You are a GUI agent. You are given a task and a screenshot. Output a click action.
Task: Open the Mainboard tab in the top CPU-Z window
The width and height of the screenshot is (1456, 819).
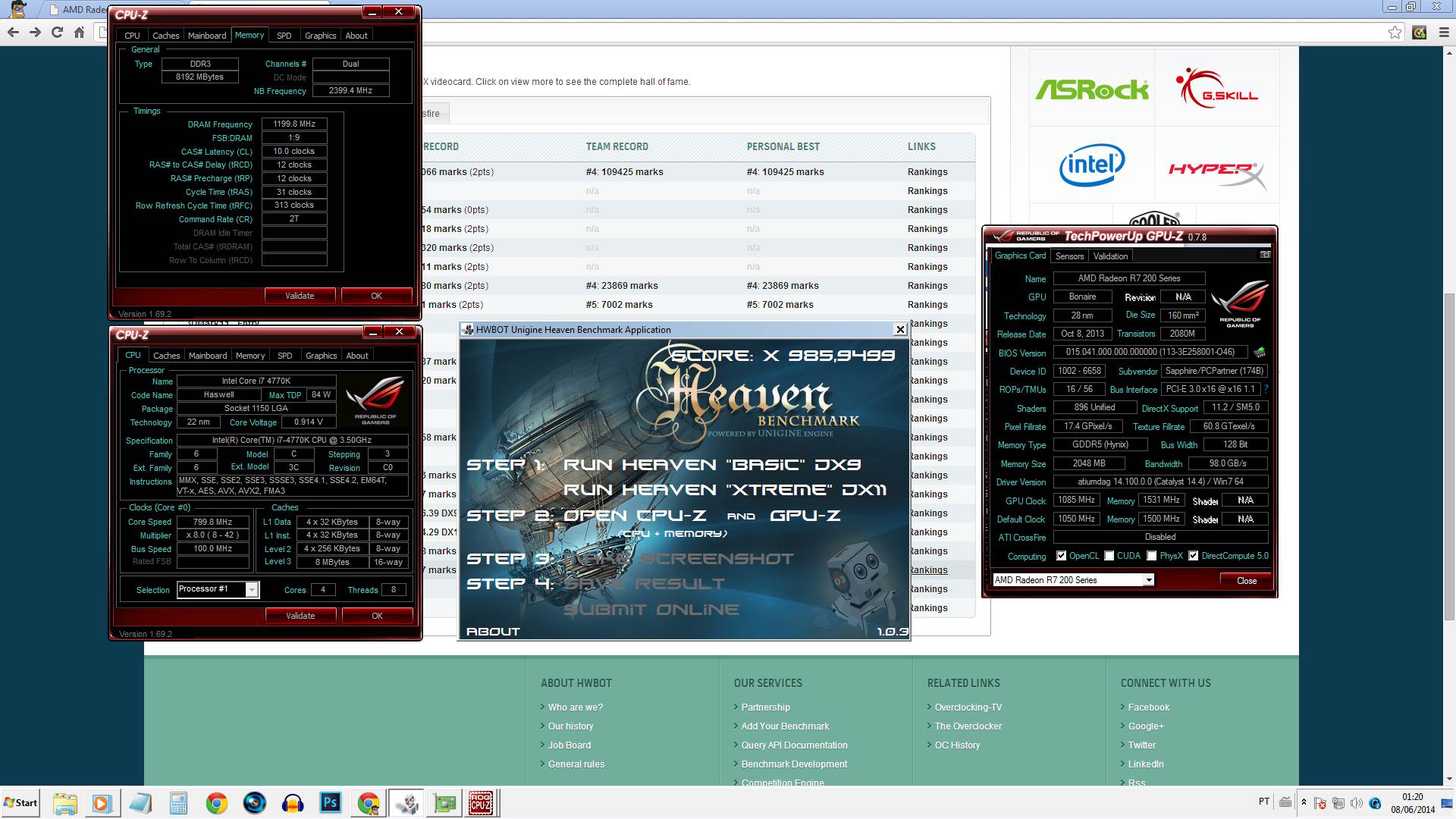pyautogui.click(x=207, y=36)
